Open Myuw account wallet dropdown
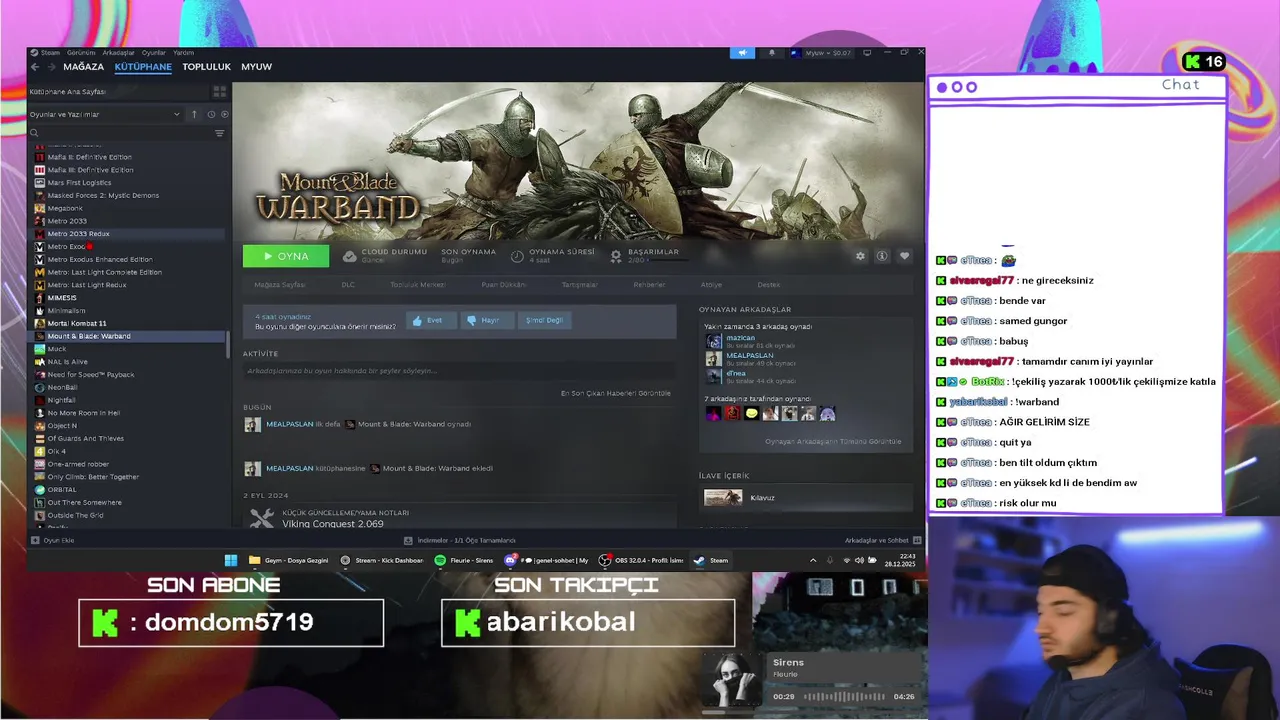The width and height of the screenshot is (1280, 720). (x=822, y=53)
